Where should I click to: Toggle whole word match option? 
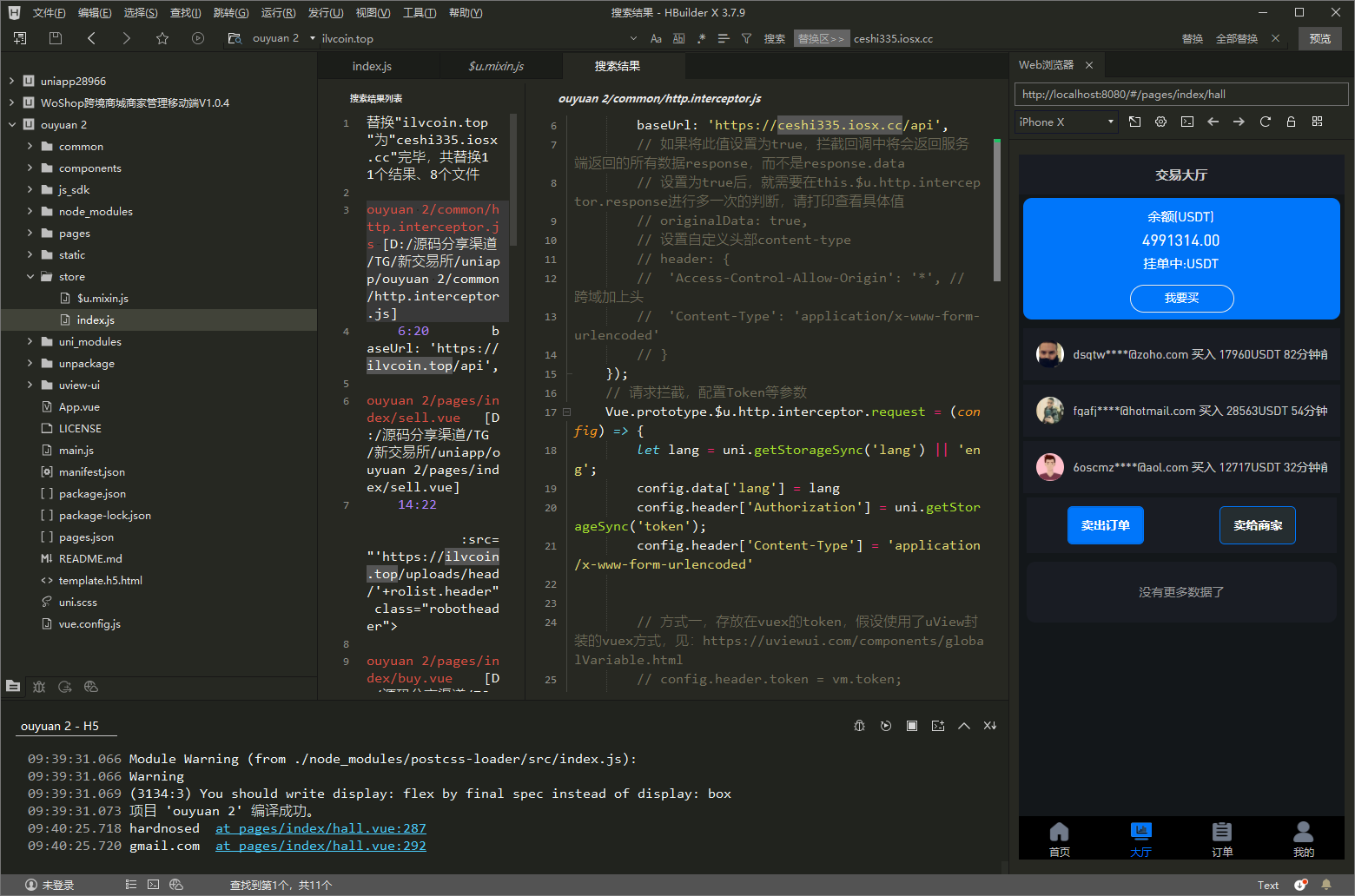coord(678,38)
